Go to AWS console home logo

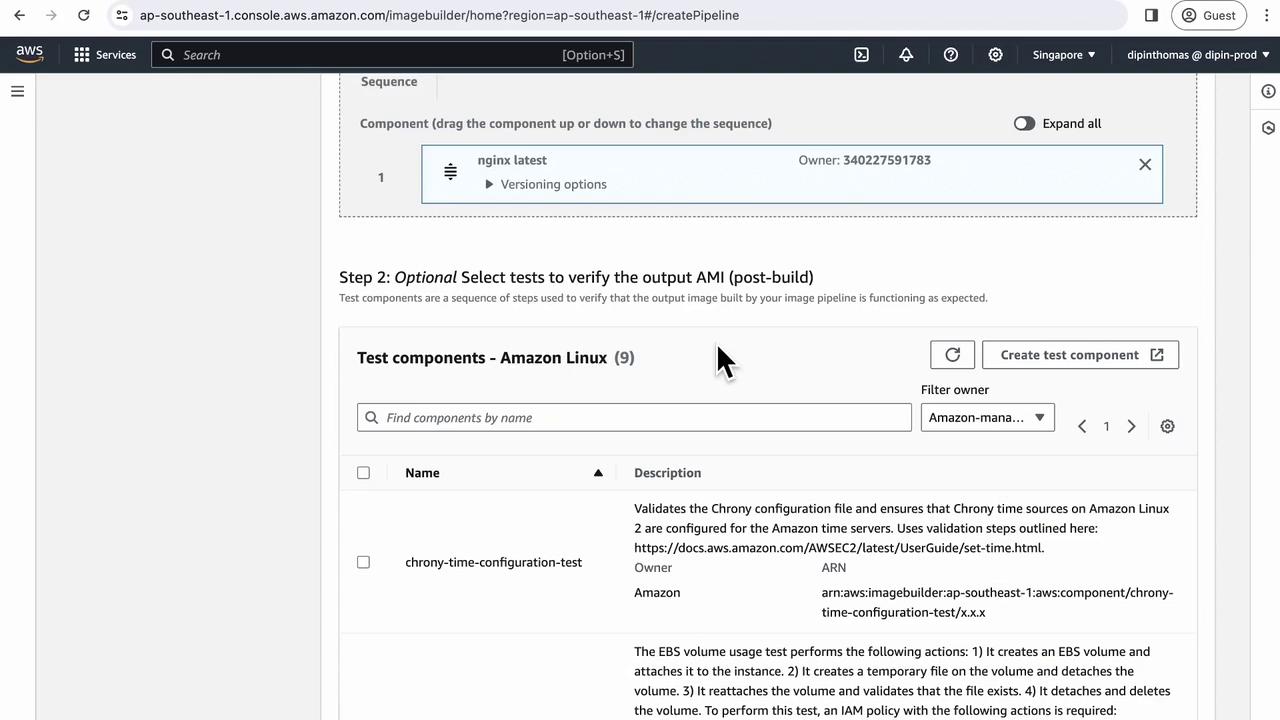point(30,54)
